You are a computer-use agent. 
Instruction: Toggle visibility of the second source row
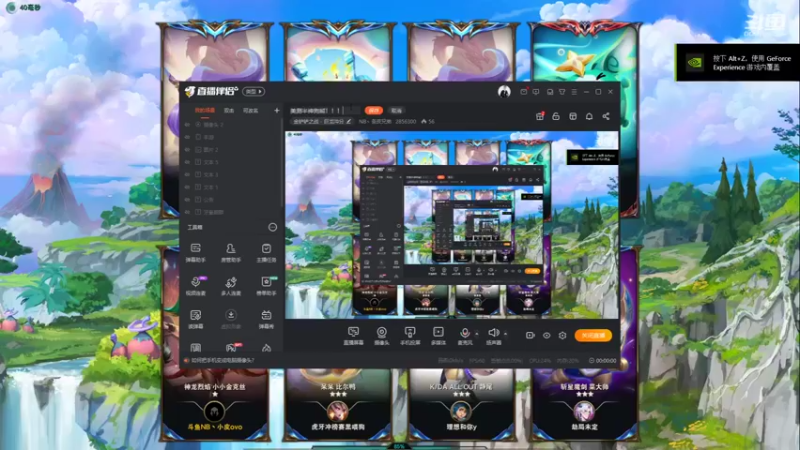pos(187,137)
